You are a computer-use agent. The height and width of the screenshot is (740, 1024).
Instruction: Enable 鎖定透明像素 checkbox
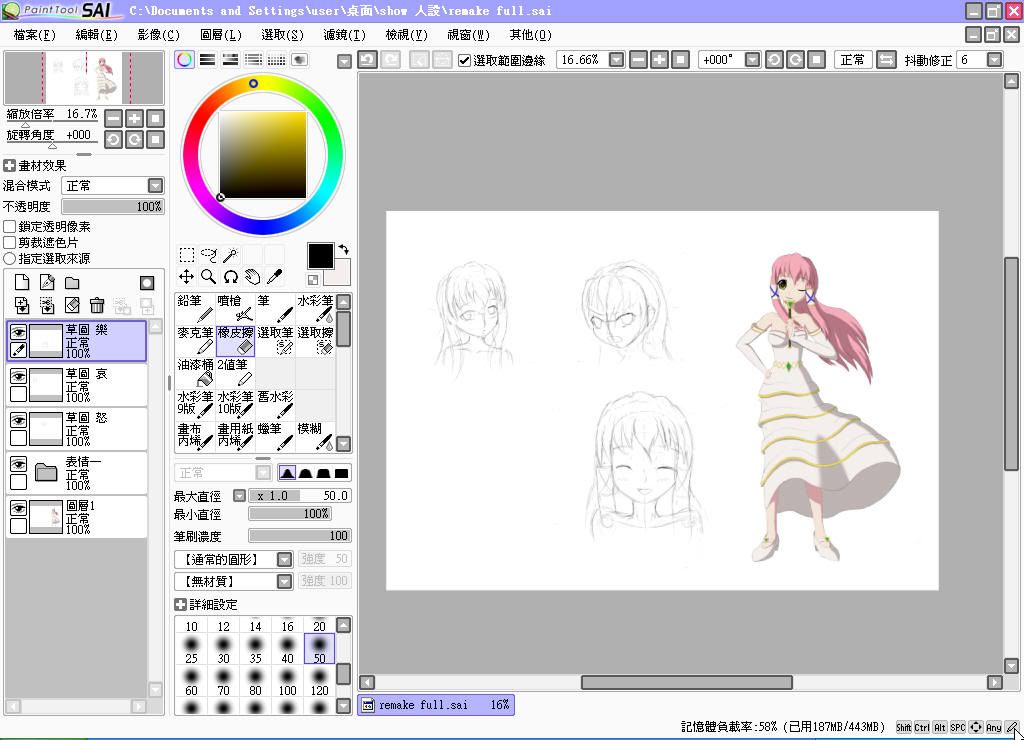point(10,227)
